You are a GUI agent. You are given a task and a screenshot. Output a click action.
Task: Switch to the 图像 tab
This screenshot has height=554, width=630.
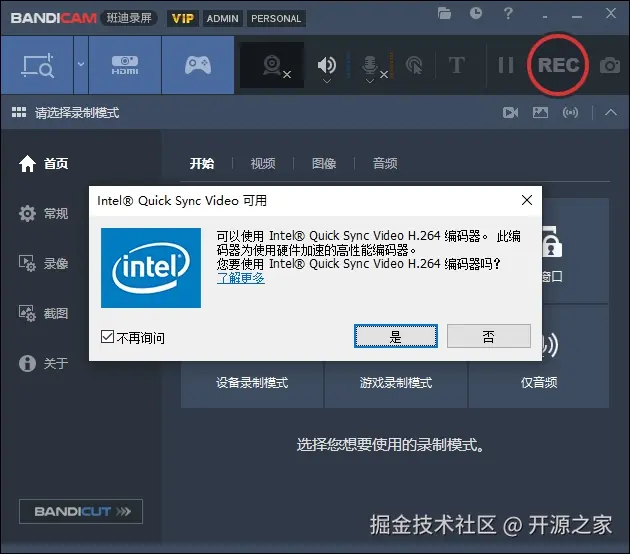click(x=324, y=164)
